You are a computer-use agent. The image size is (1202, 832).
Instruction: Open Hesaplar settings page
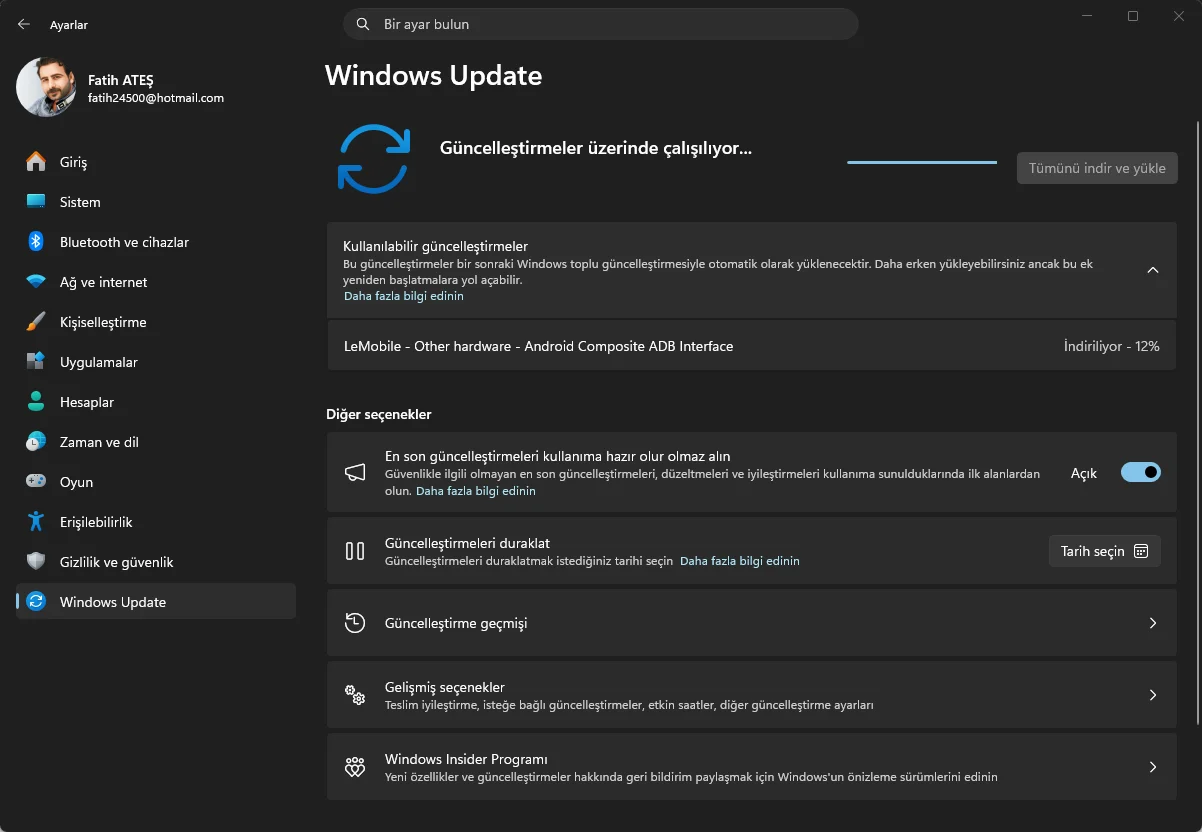click(x=156, y=402)
